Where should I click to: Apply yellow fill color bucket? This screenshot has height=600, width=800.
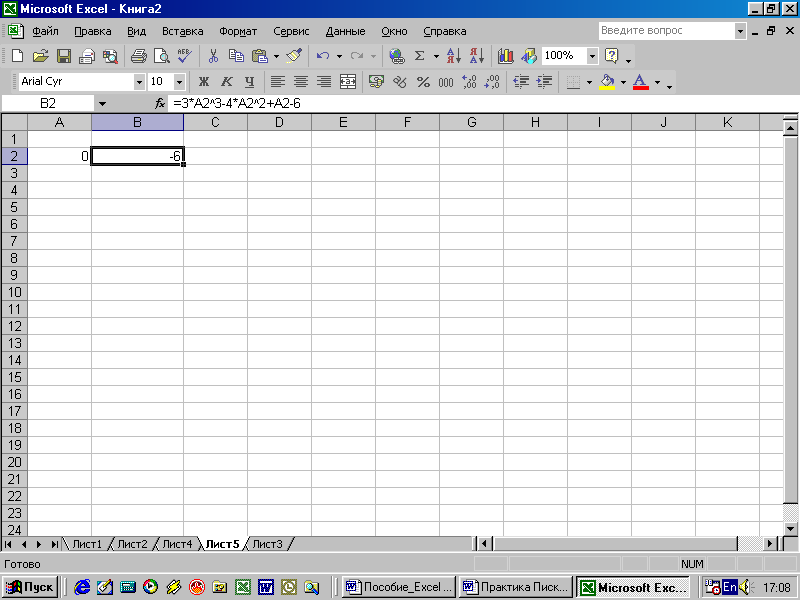(607, 82)
